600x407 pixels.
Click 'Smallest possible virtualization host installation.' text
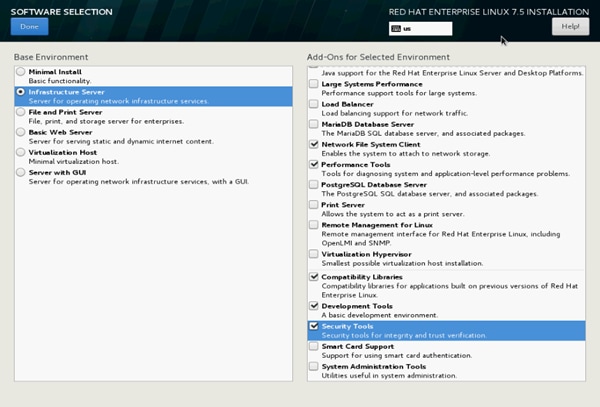tap(402, 264)
